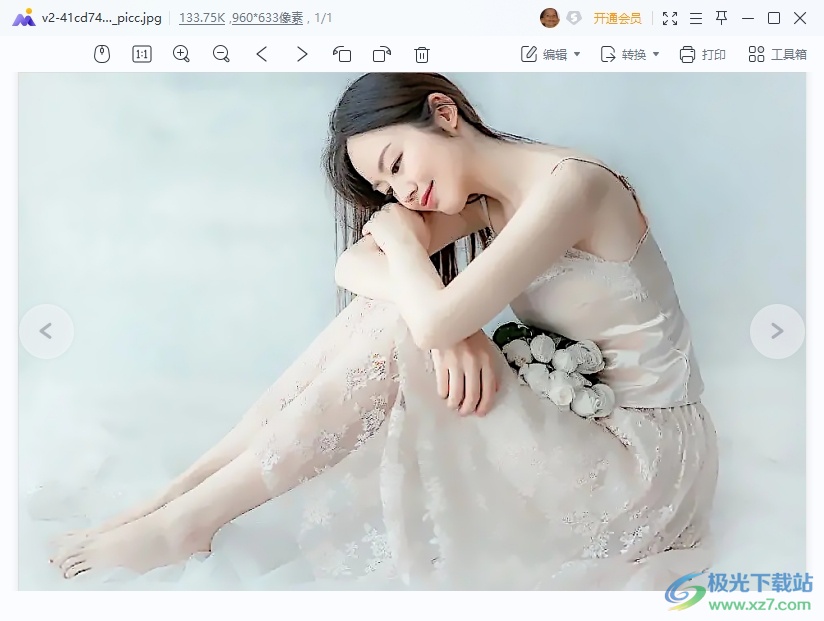Viewport: 824px width, 621px height.
Task: Show image at 1:1 actual size
Action: point(142,54)
